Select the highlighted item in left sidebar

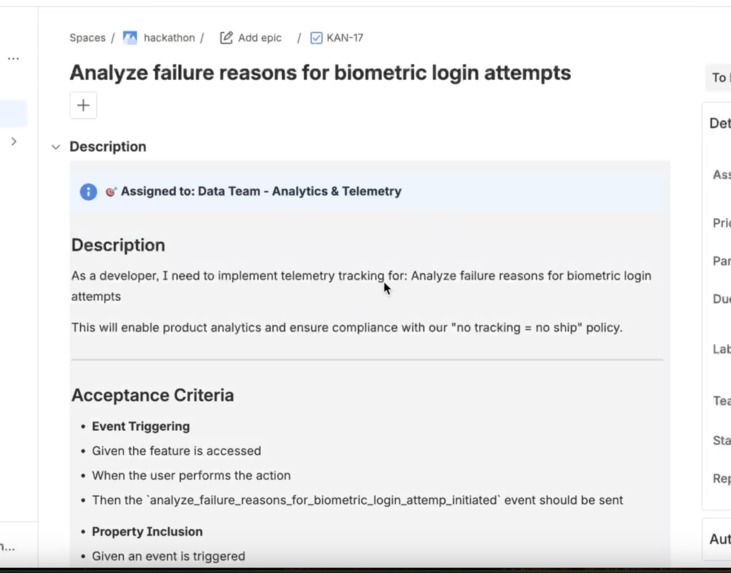pos(13,113)
